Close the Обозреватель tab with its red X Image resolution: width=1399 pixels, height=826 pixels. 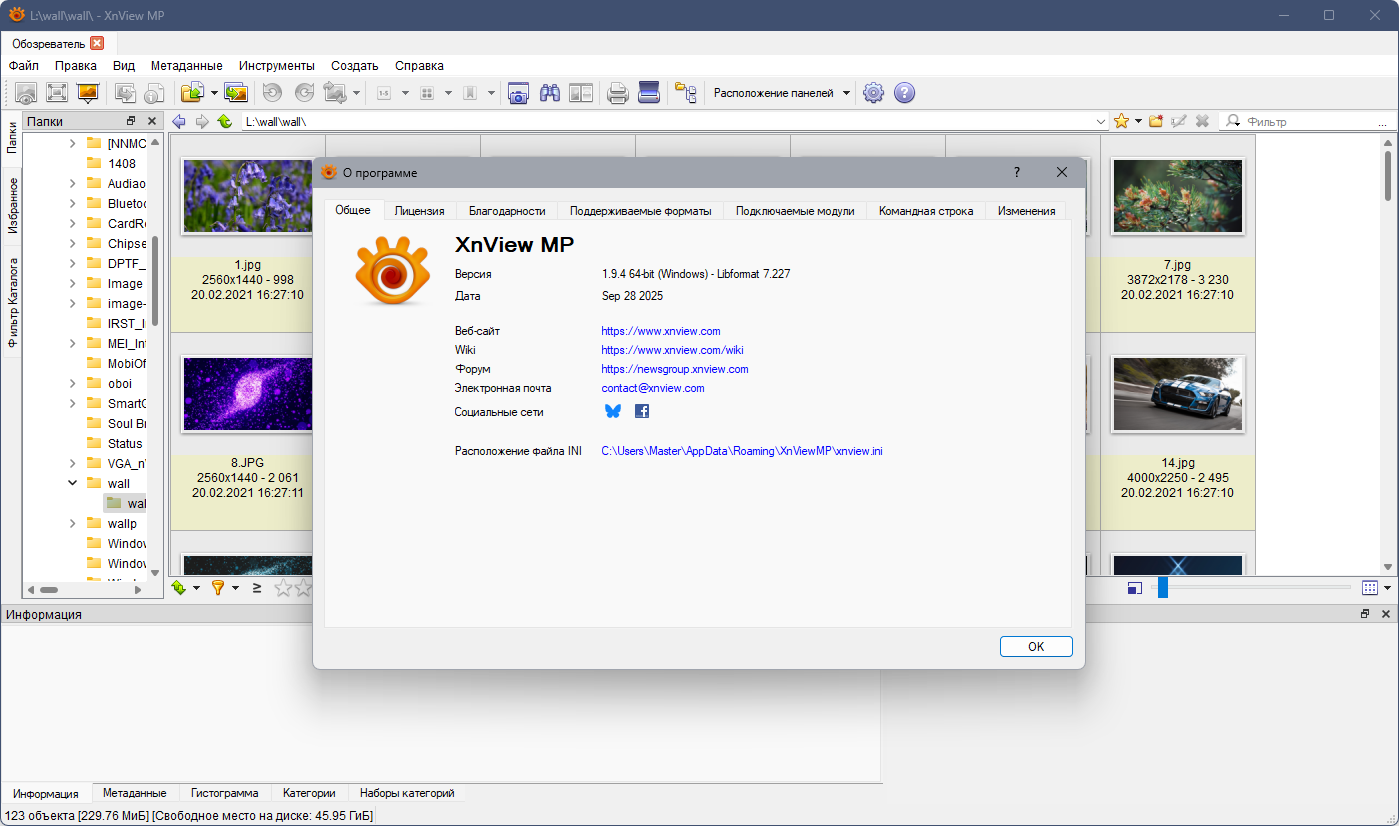click(x=97, y=43)
